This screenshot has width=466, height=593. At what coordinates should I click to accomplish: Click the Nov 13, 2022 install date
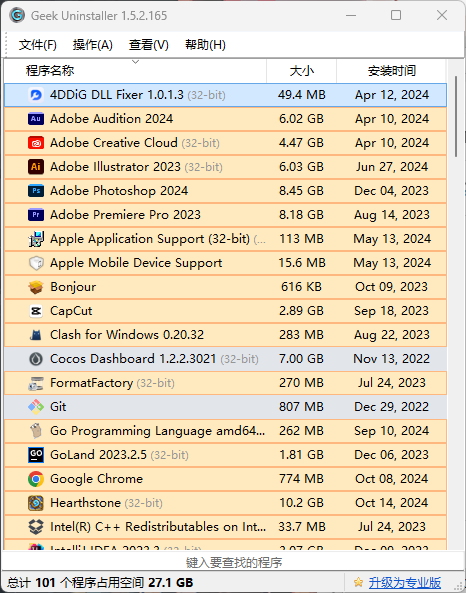(x=392, y=359)
